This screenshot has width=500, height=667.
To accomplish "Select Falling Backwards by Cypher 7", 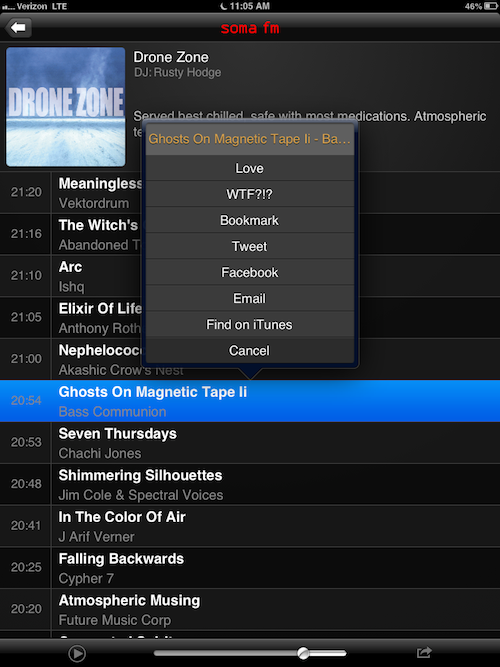I will pos(250,568).
